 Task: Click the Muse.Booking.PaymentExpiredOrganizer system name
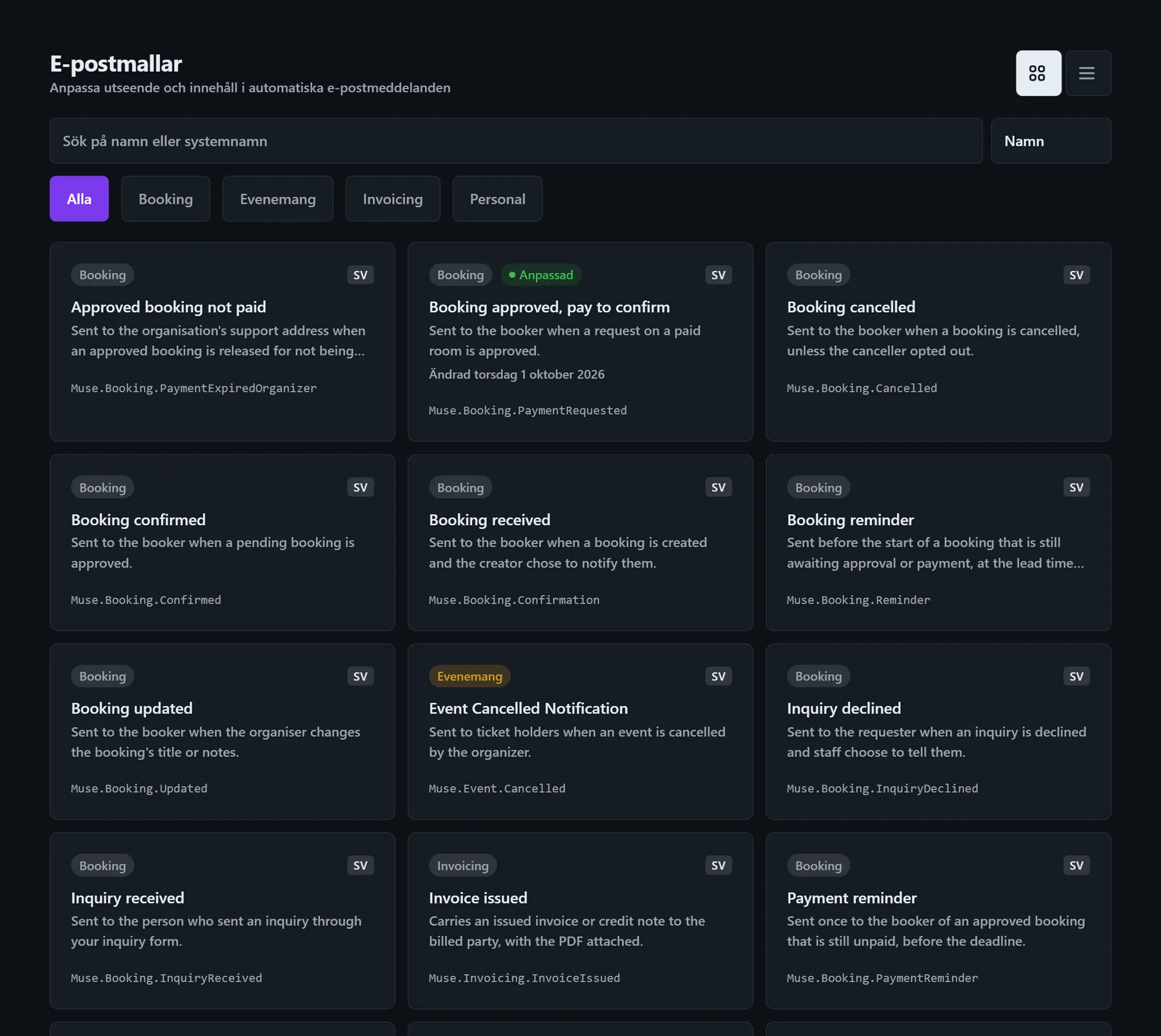(x=193, y=388)
